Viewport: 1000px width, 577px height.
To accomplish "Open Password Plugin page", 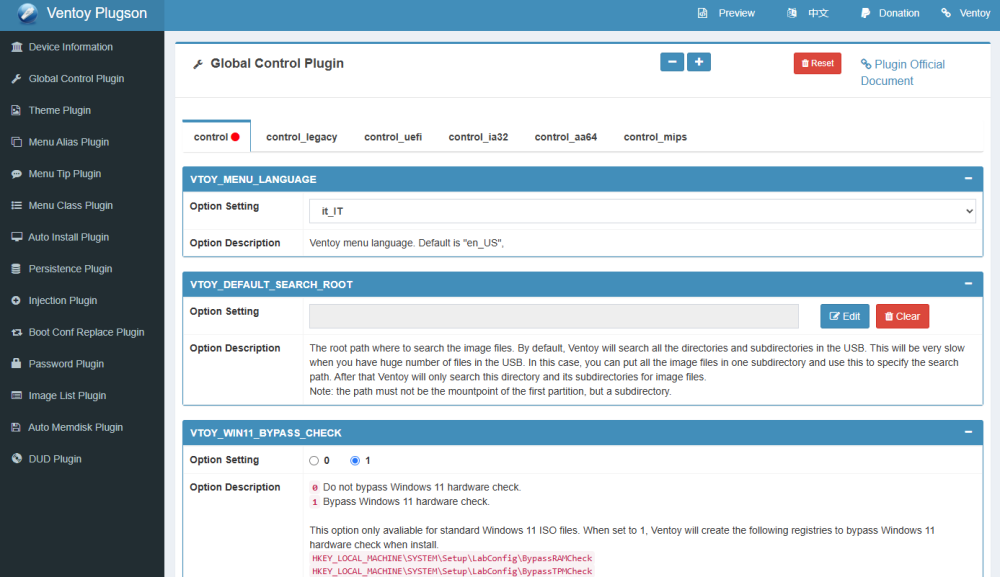I will pos(82,363).
